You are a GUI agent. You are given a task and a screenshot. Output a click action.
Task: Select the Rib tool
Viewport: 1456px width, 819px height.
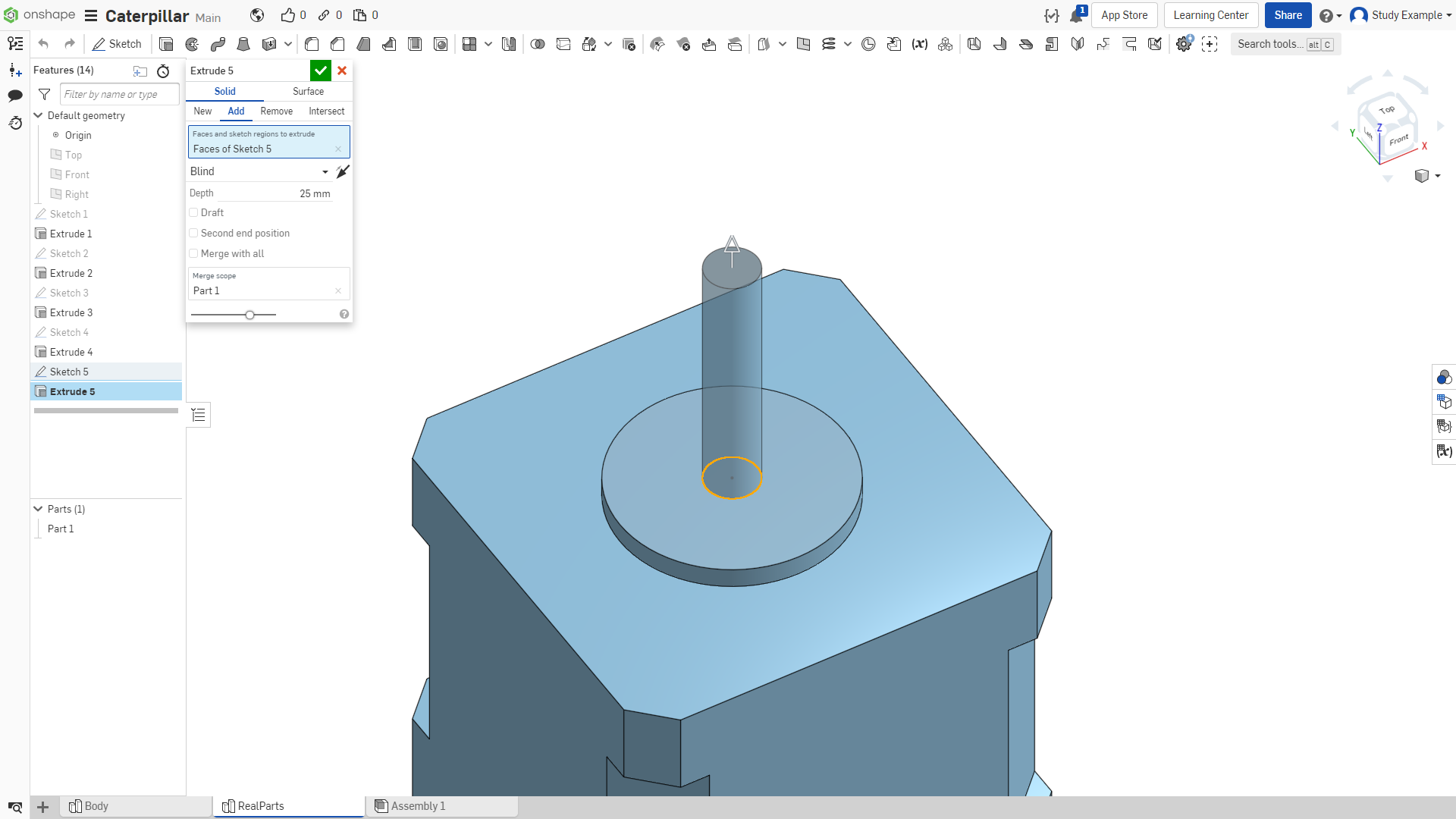click(389, 44)
